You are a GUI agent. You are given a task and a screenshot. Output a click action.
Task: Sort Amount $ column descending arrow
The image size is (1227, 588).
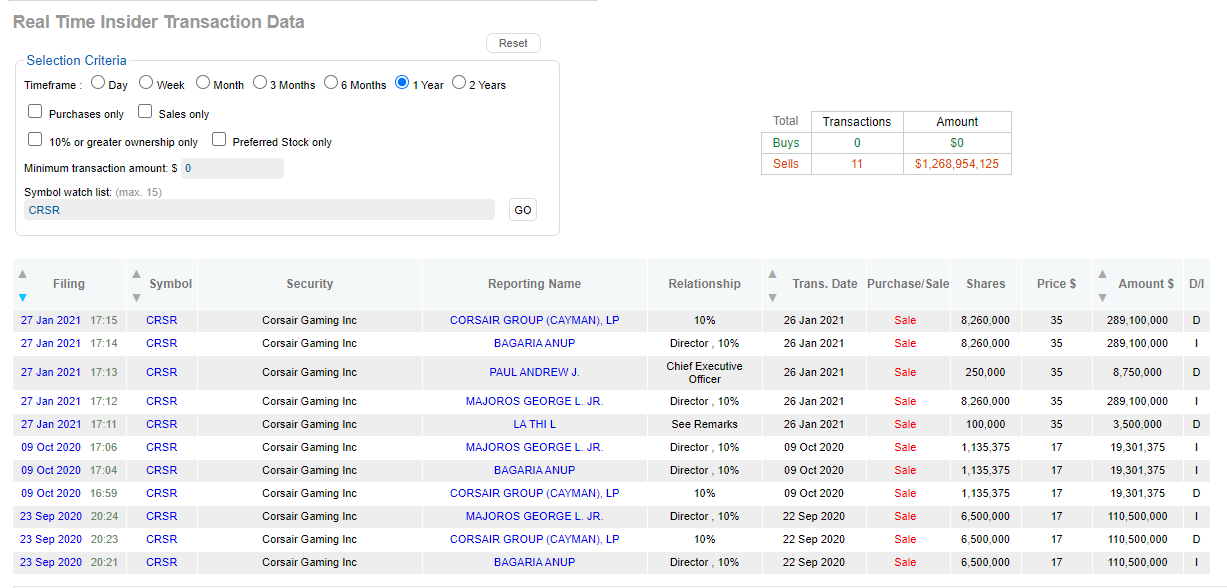pyautogui.click(x=1102, y=297)
